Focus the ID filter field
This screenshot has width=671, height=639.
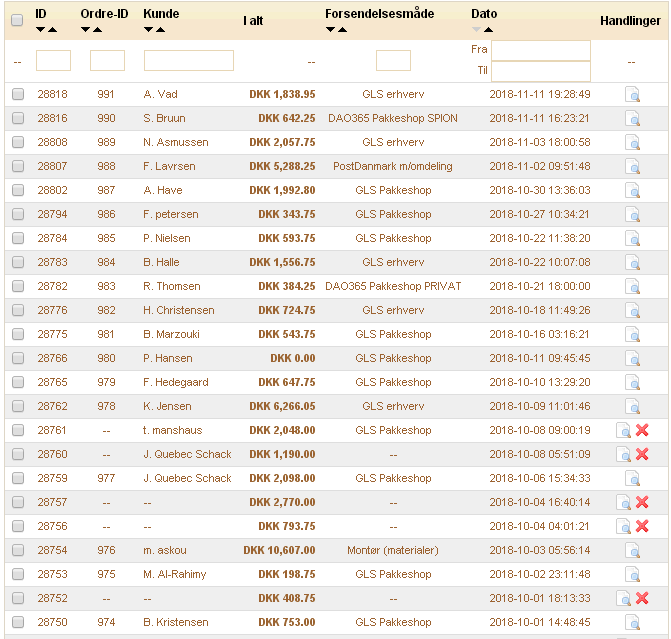pyautogui.click(x=53, y=60)
